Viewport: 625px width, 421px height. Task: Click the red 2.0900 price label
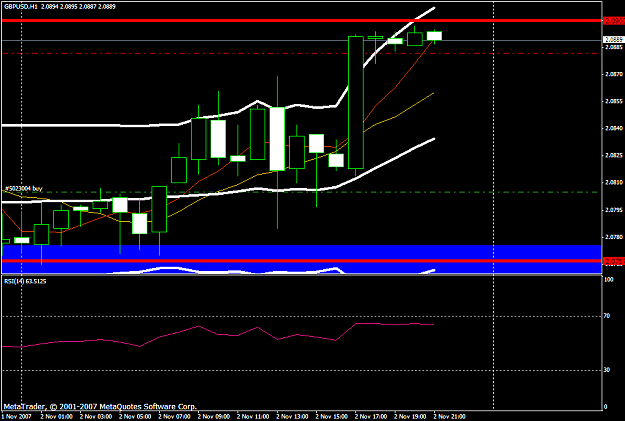[614, 20]
